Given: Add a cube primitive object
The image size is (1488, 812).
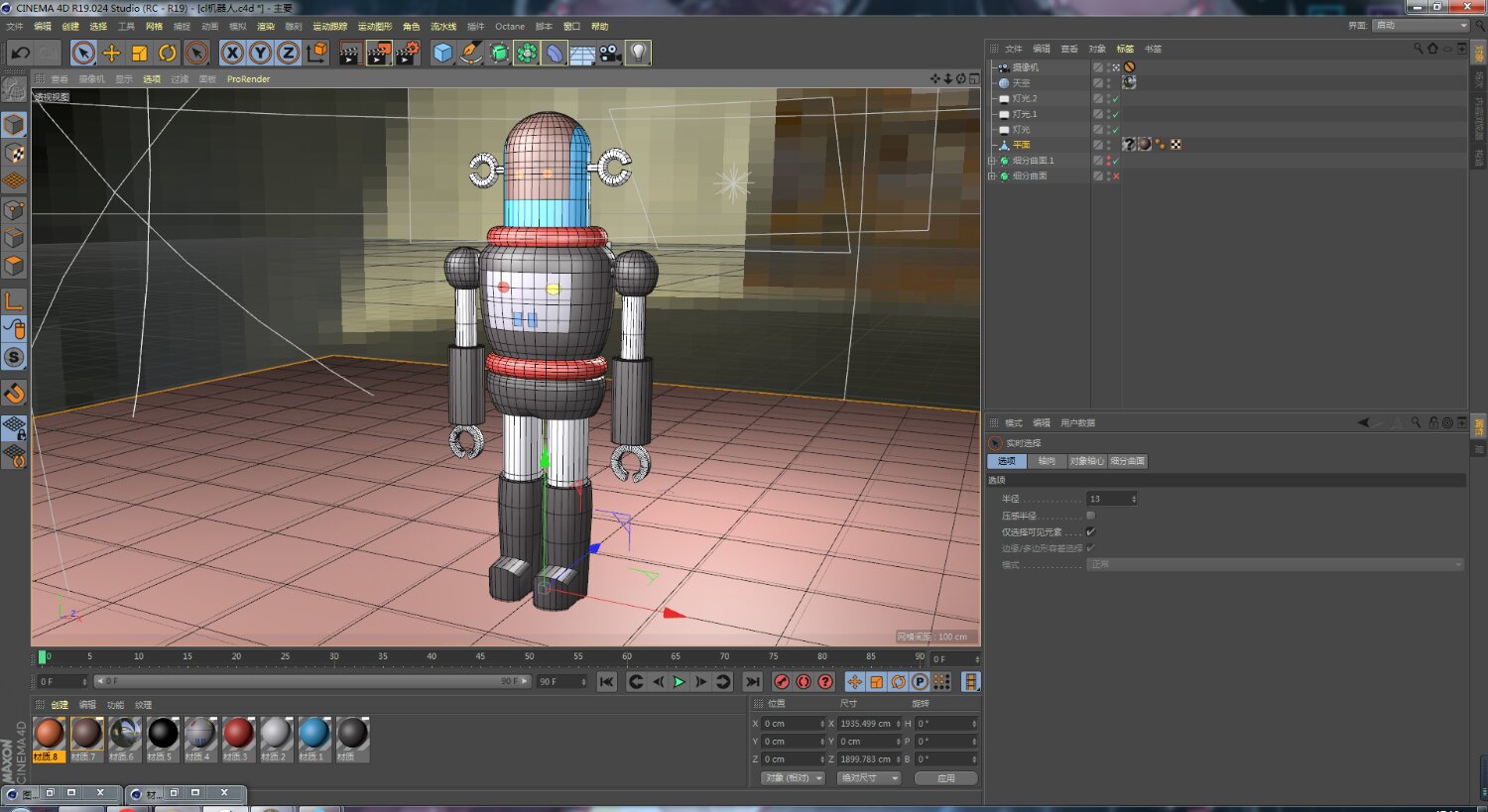Looking at the screenshot, I should [x=443, y=54].
